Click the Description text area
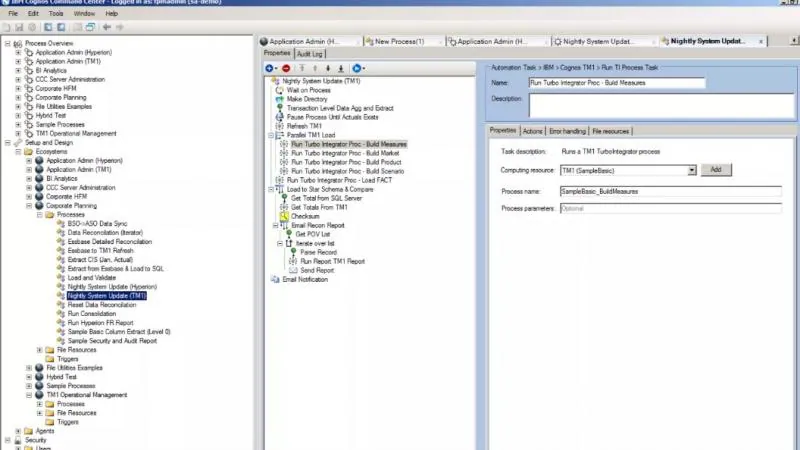This screenshot has width=800, height=450. tap(661, 106)
